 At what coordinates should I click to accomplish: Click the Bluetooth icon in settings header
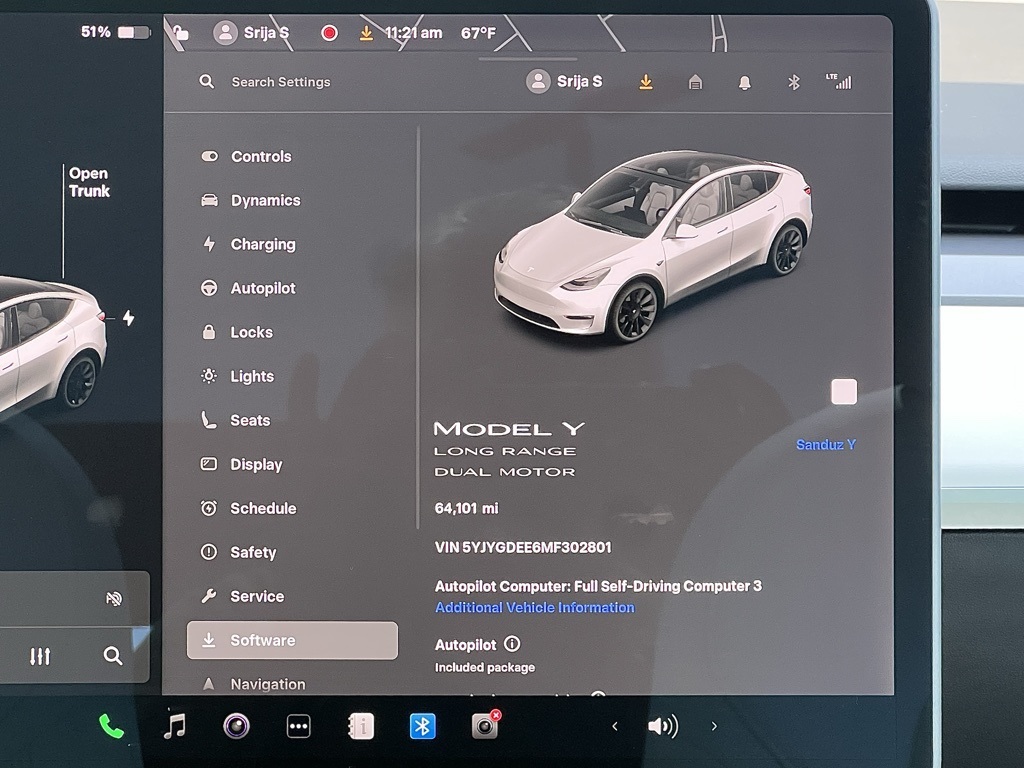793,82
